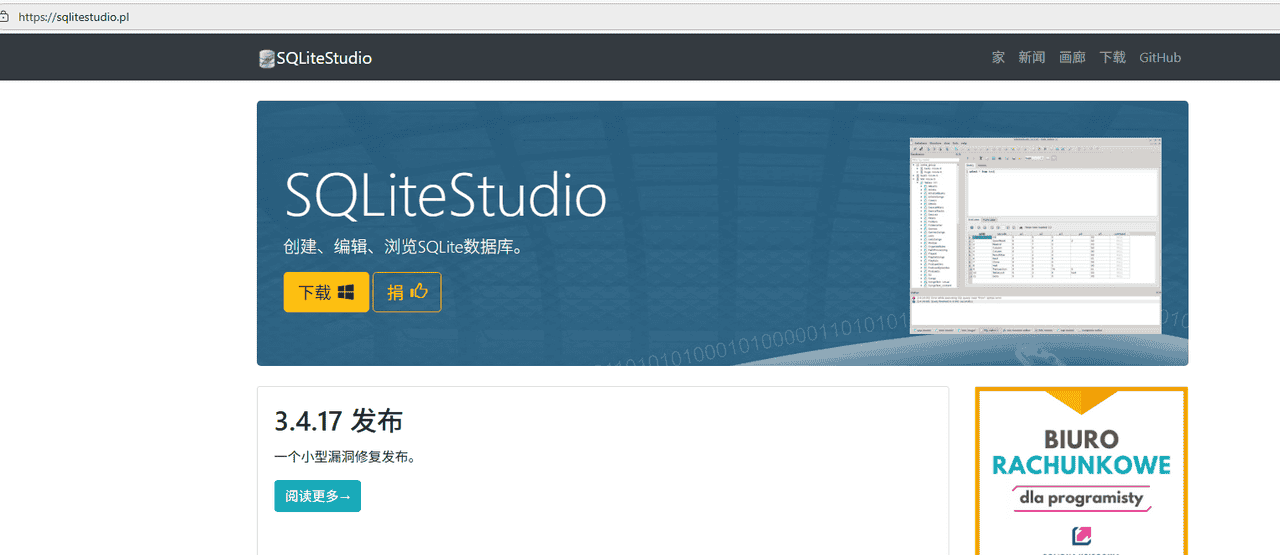This screenshot has height=555, width=1280.
Task: Click the SQLiteStudio brand name in navbar
Action: [324, 59]
